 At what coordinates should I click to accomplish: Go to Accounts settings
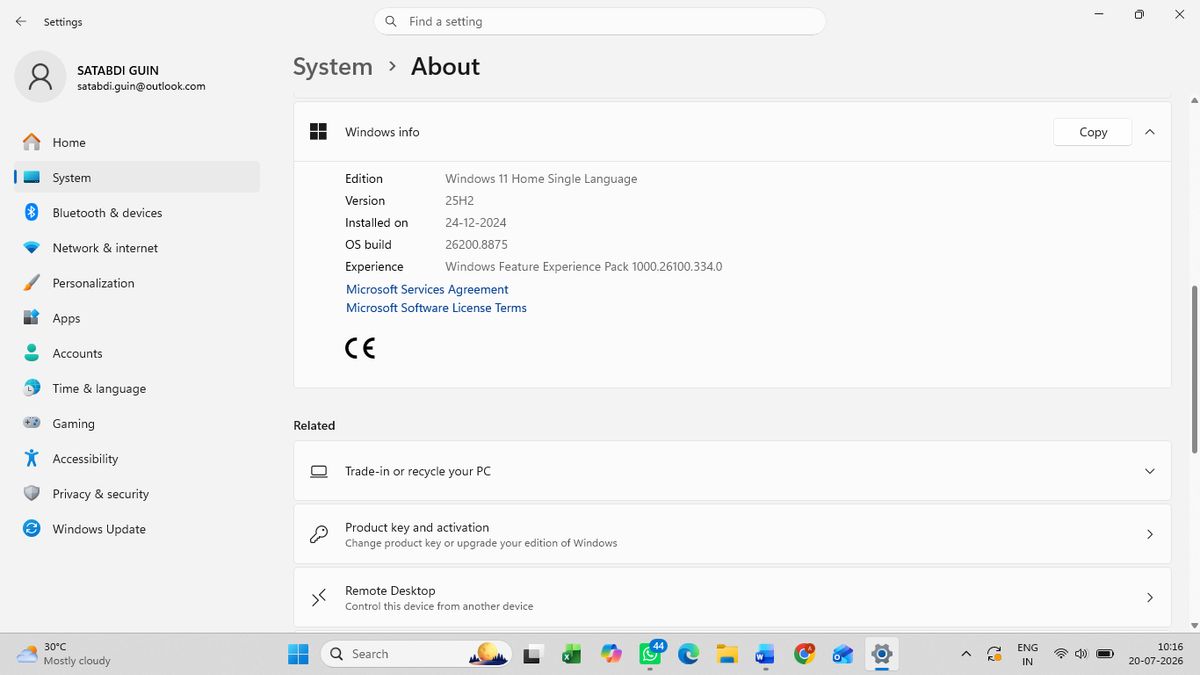pos(137,353)
